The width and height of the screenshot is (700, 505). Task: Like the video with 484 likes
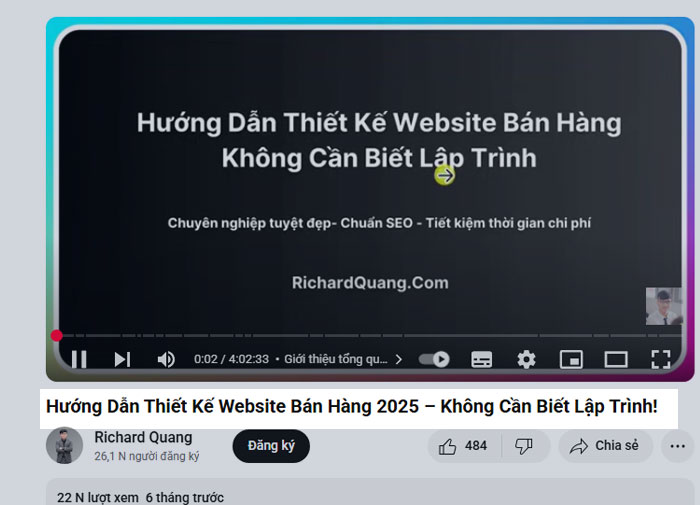point(463,446)
